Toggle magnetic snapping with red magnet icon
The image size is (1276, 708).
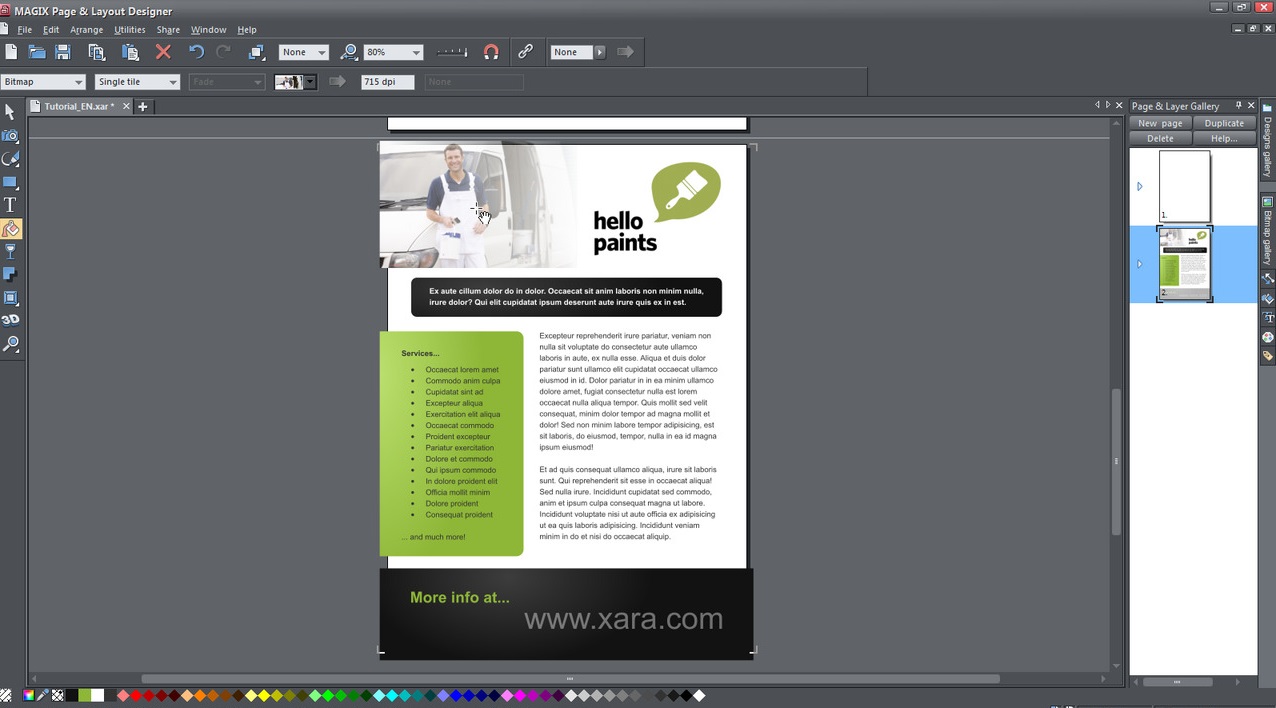491,52
